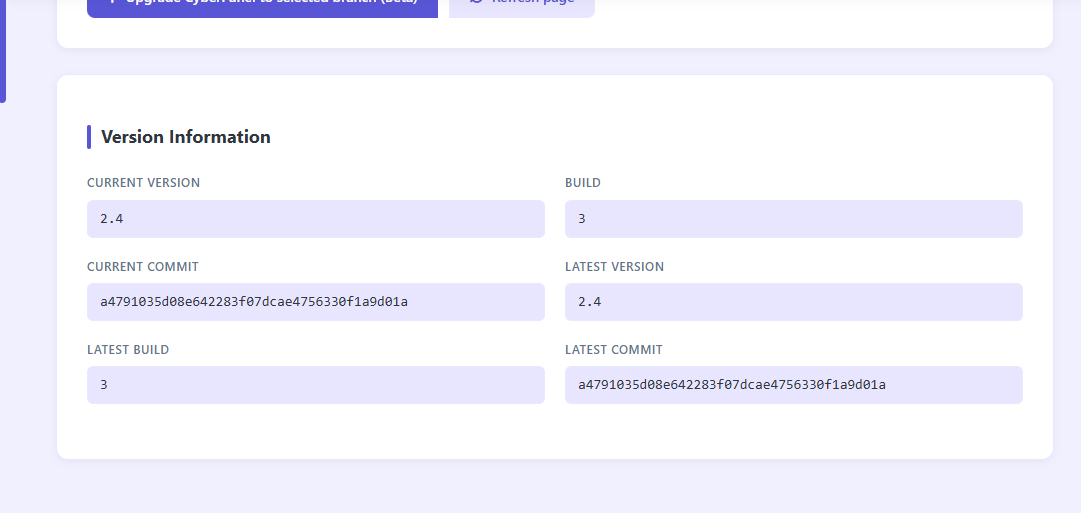Click the Latest Version field showing 2.4
Viewport: 1081px width, 513px height.
pyautogui.click(x=793, y=302)
